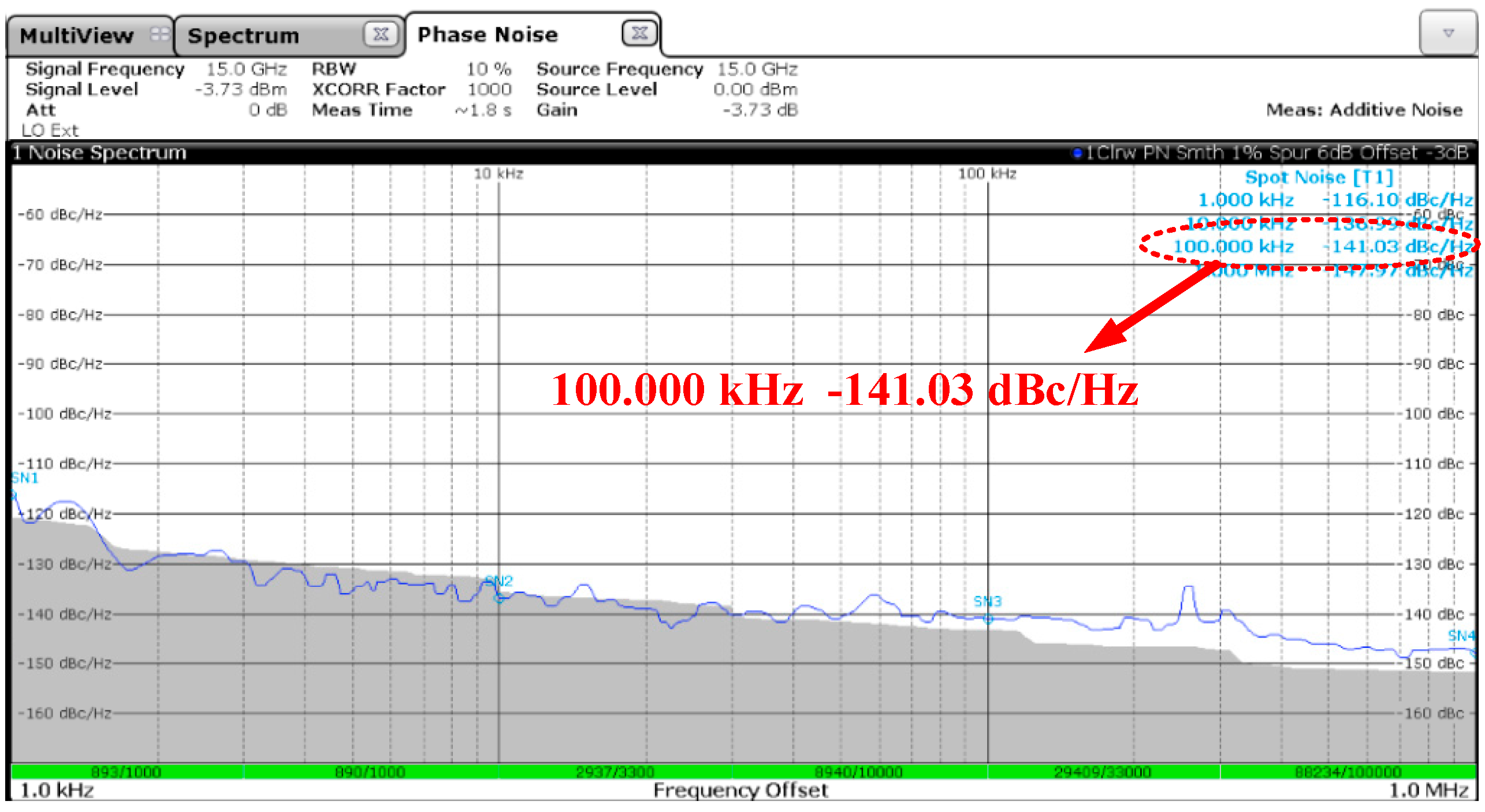Click the Signal Level -3.73 dBm value

click(241, 90)
